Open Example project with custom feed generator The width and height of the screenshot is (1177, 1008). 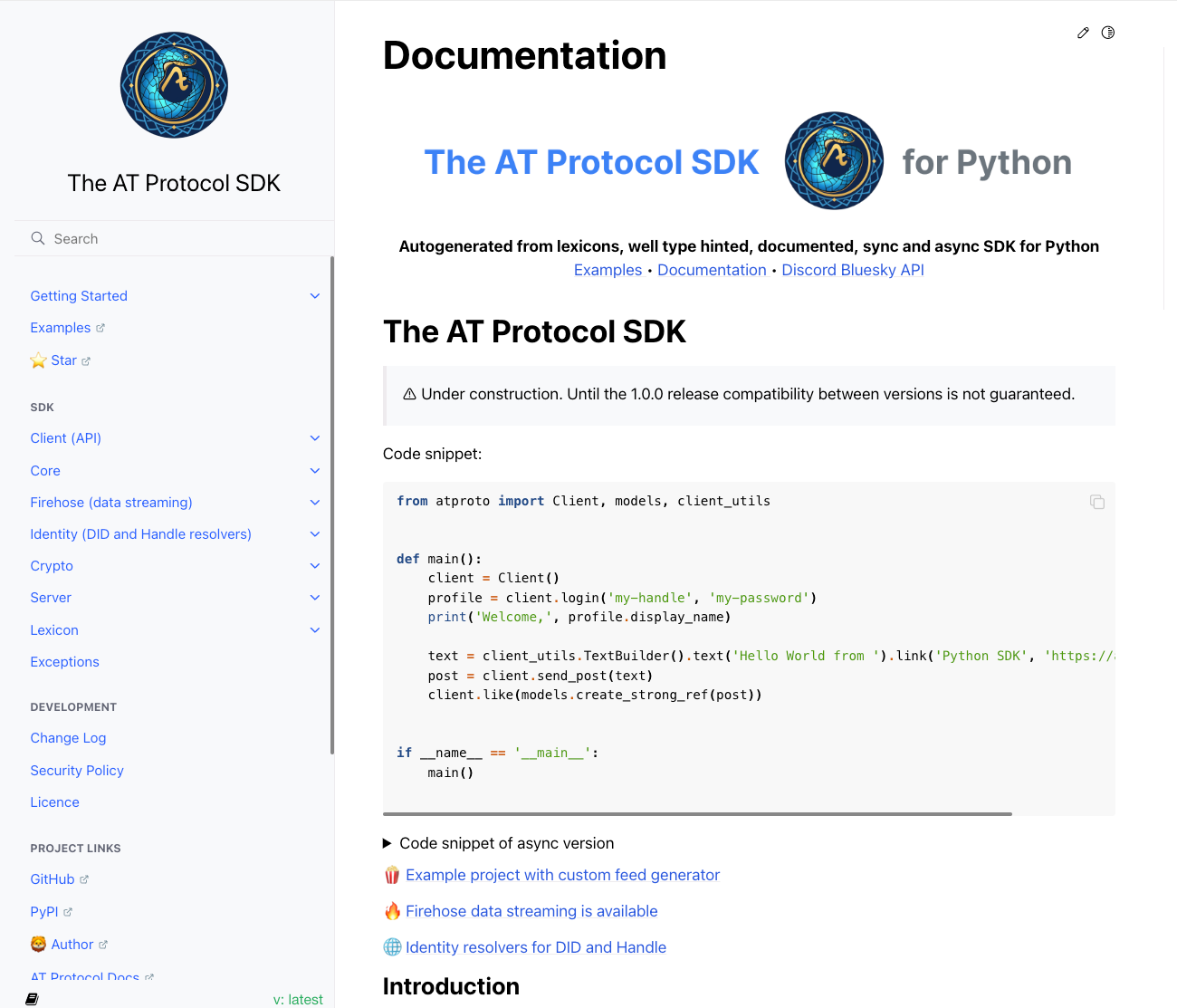563,875
